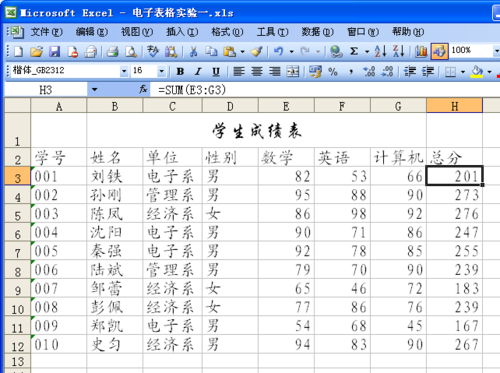The image size is (500, 373).
Task: Open a file with the folder icon
Action: click(37, 52)
